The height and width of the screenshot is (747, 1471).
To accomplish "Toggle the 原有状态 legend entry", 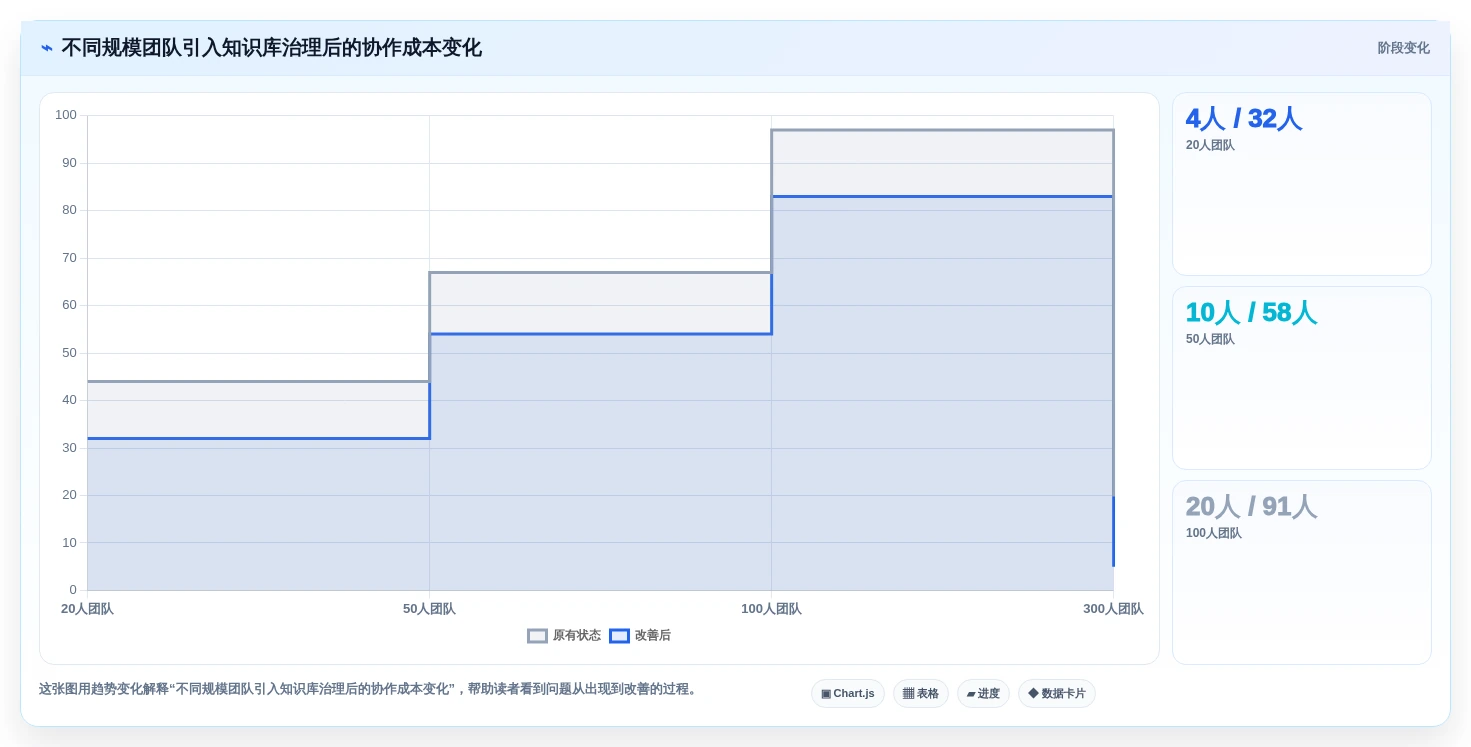I will click(x=564, y=636).
